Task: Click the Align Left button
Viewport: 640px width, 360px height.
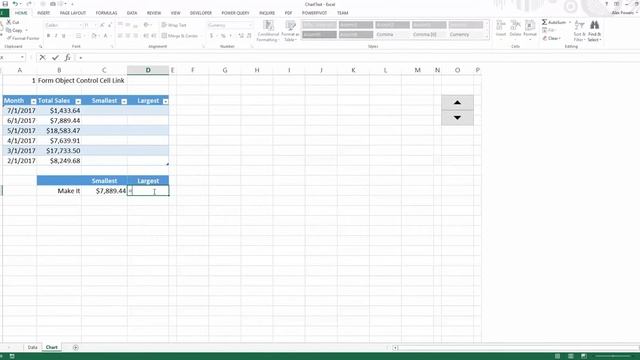Action: (x=120, y=36)
